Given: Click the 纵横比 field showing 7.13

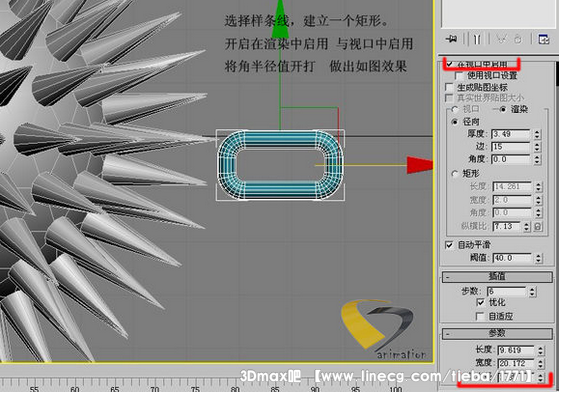Looking at the screenshot, I should click(x=506, y=227).
